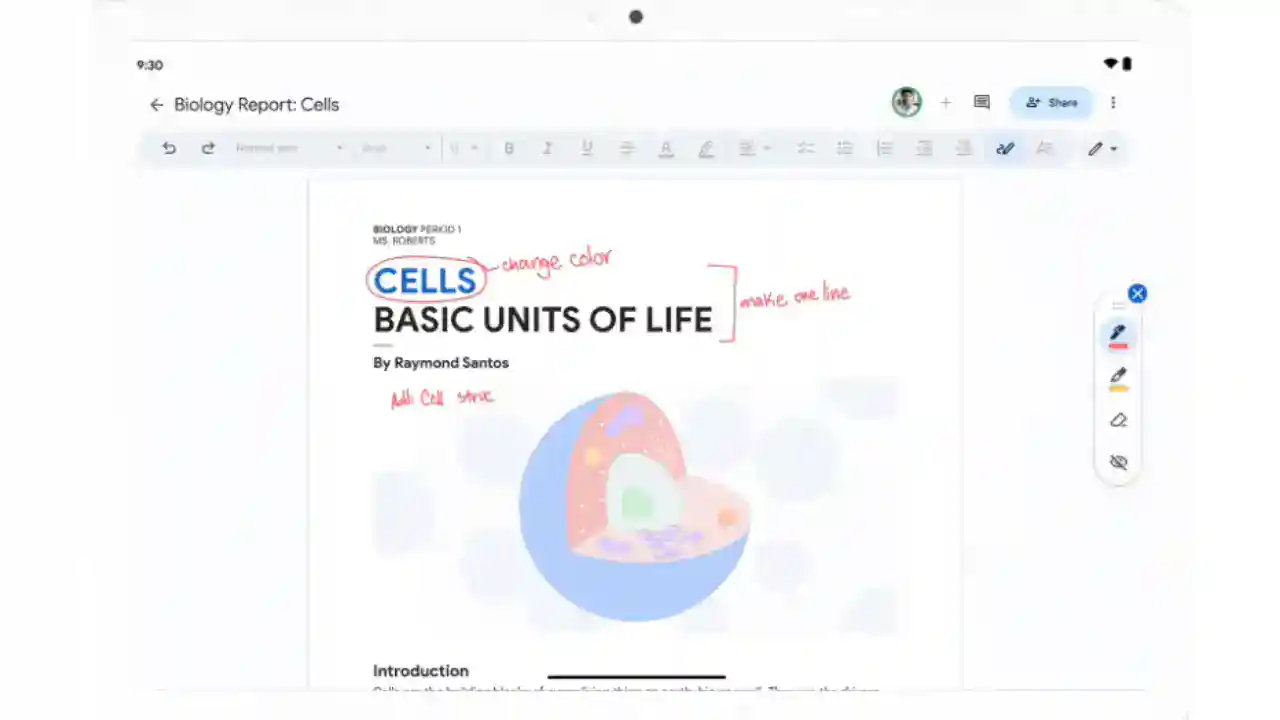Toggle bold formatting

pos(509,148)
